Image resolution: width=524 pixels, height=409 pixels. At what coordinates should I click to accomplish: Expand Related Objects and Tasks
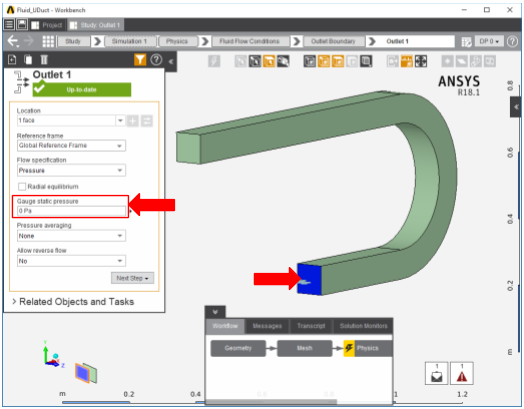[x=73, y=301]
